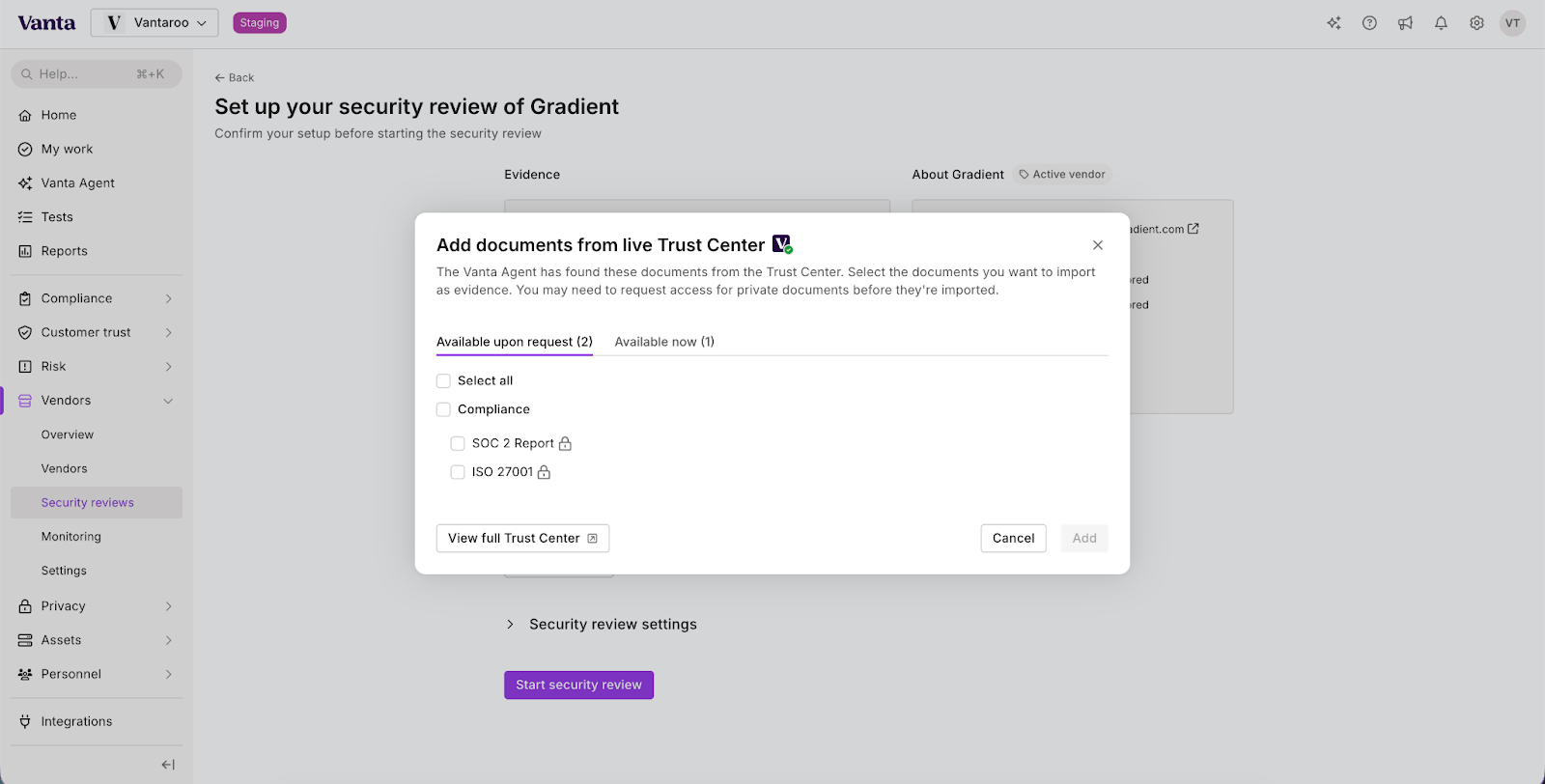This screenshot has height=784, width=1545.
Task: Click the Reports chart icon
Action: click(25, 251)
